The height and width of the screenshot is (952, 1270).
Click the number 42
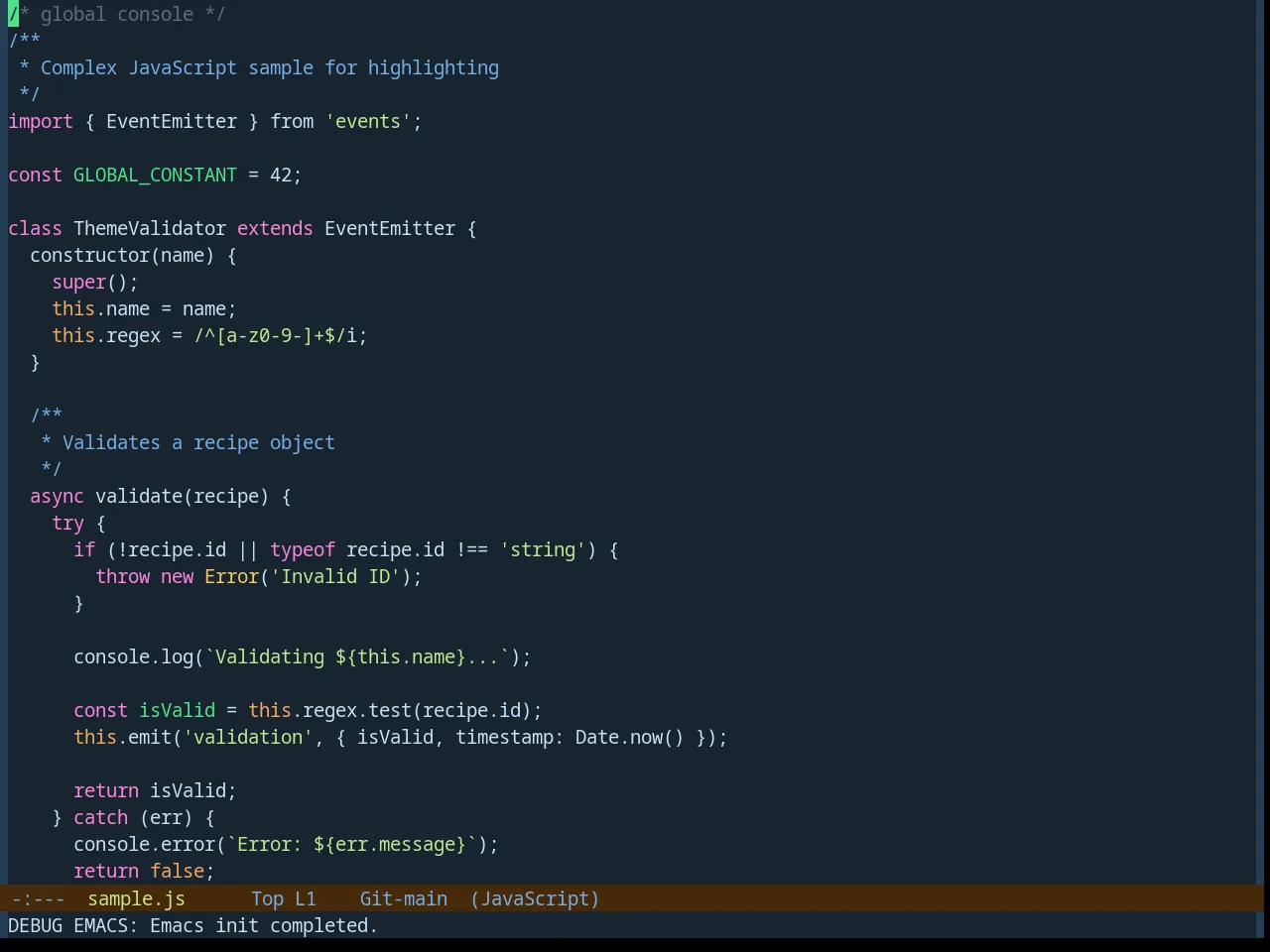(x=281, y=175)
